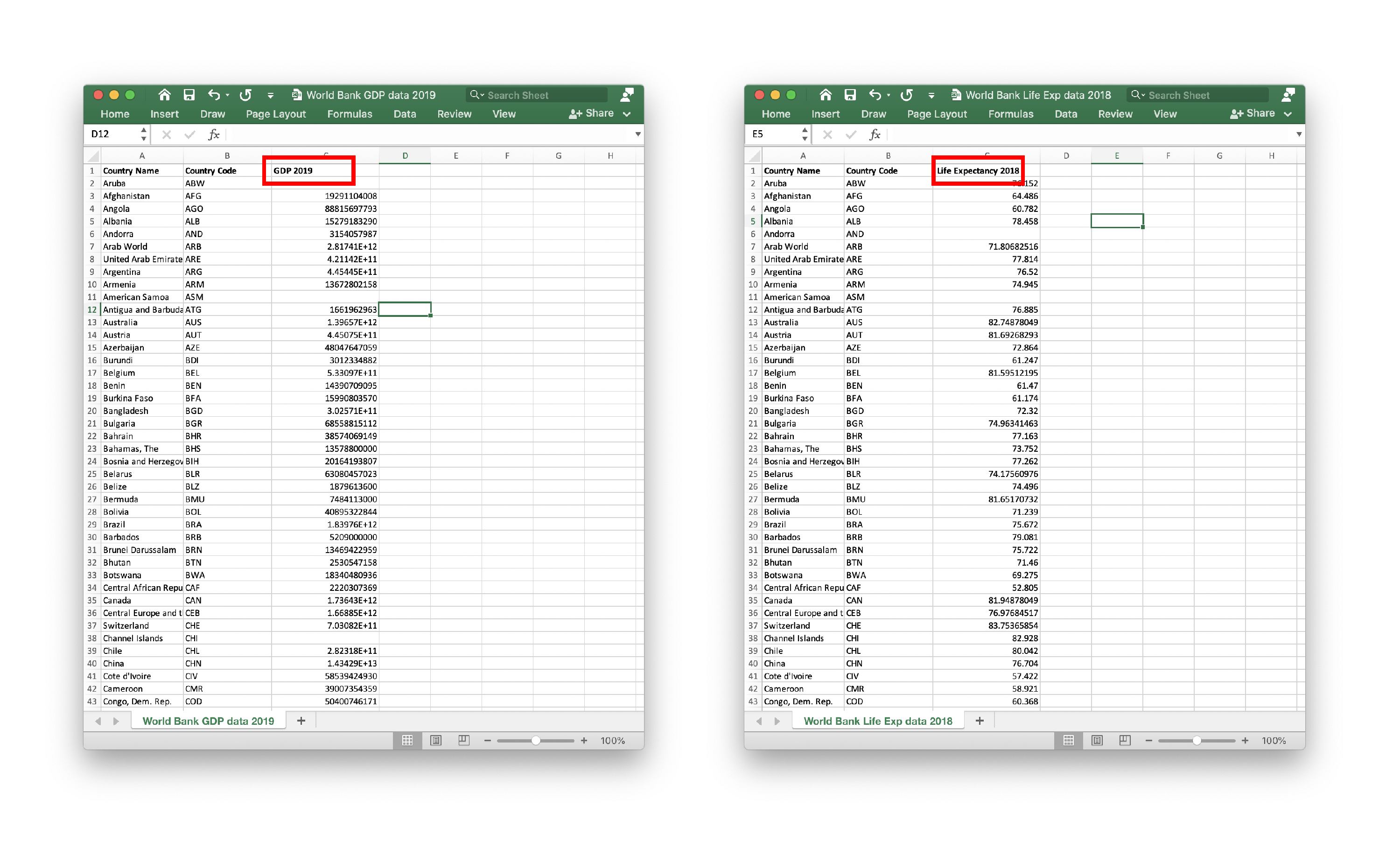
Task: Click Search Sheet field in Life Exp window
Action: [1203, 95]
